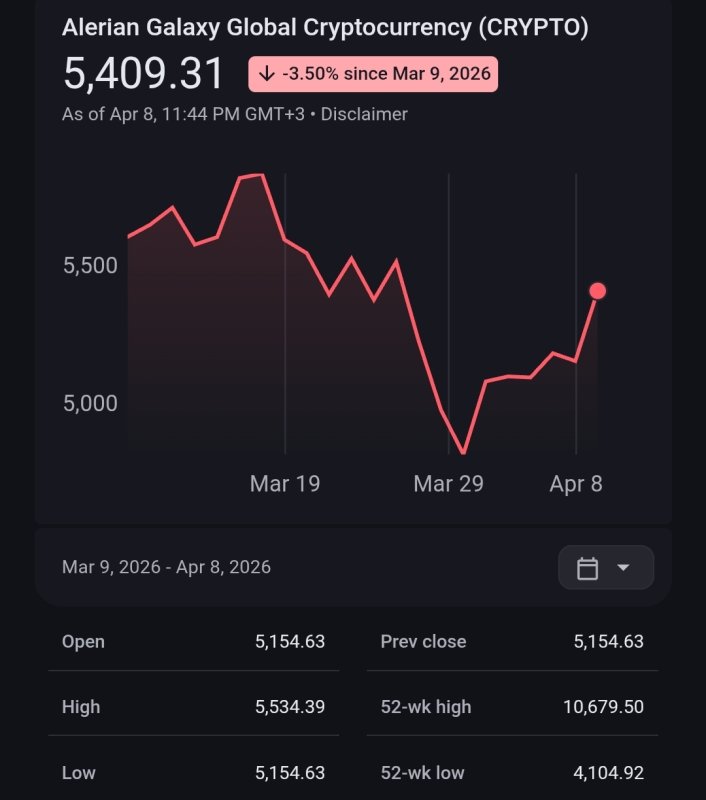The height and width of the screenshot is (800, 706).
Task: Click the current price 5,409.31
Action: (145, 73)
